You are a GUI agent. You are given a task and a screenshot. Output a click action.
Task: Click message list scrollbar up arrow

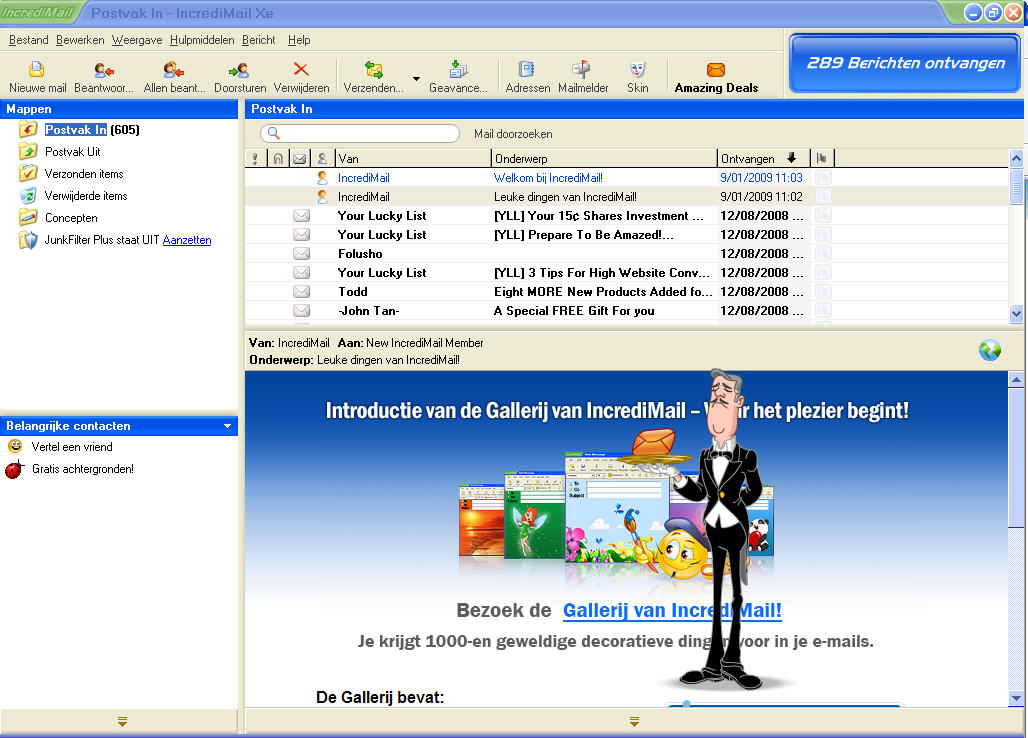point(1016,158)
